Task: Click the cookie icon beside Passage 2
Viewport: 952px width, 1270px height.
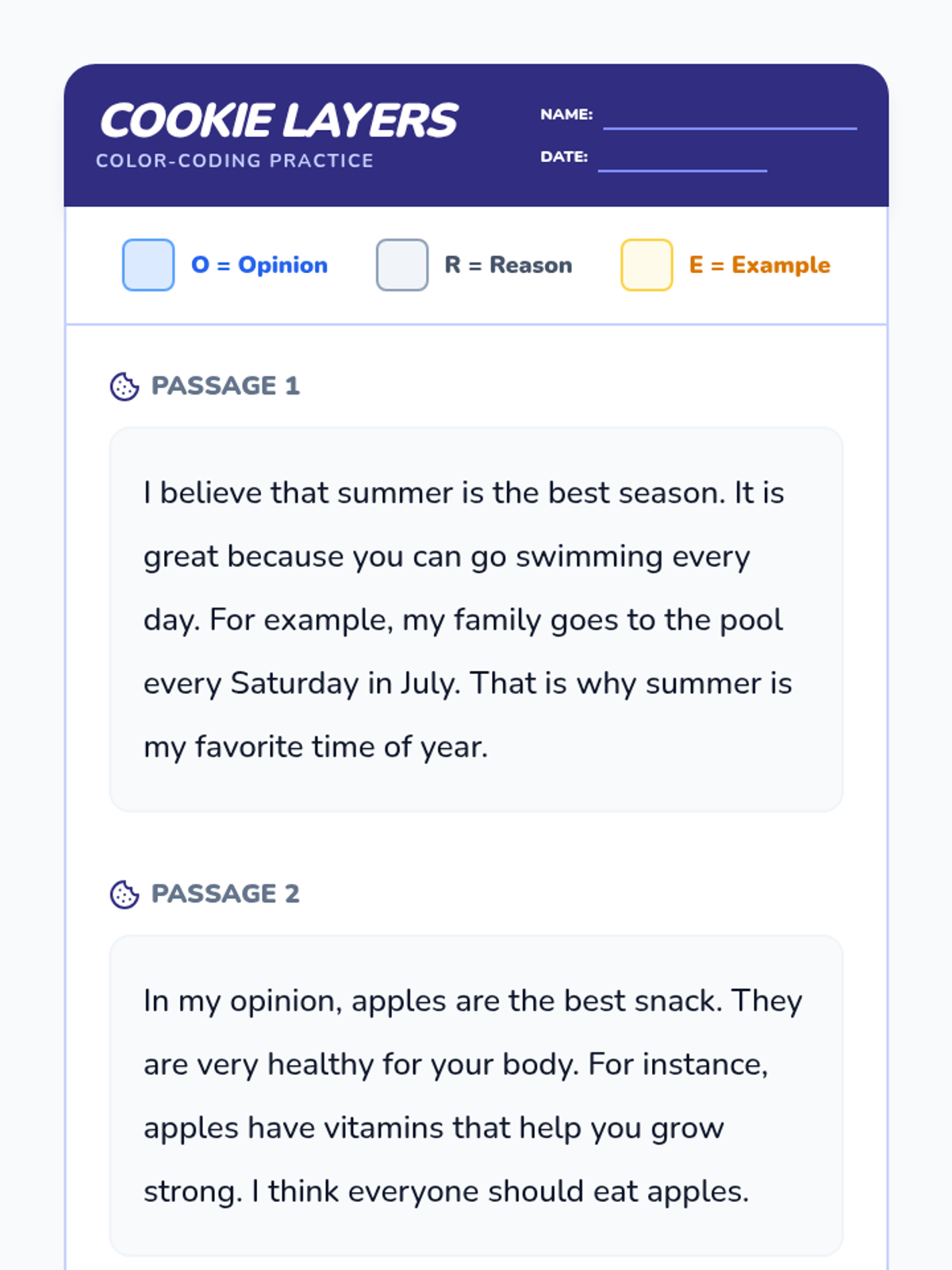Action: click(125, 895)
